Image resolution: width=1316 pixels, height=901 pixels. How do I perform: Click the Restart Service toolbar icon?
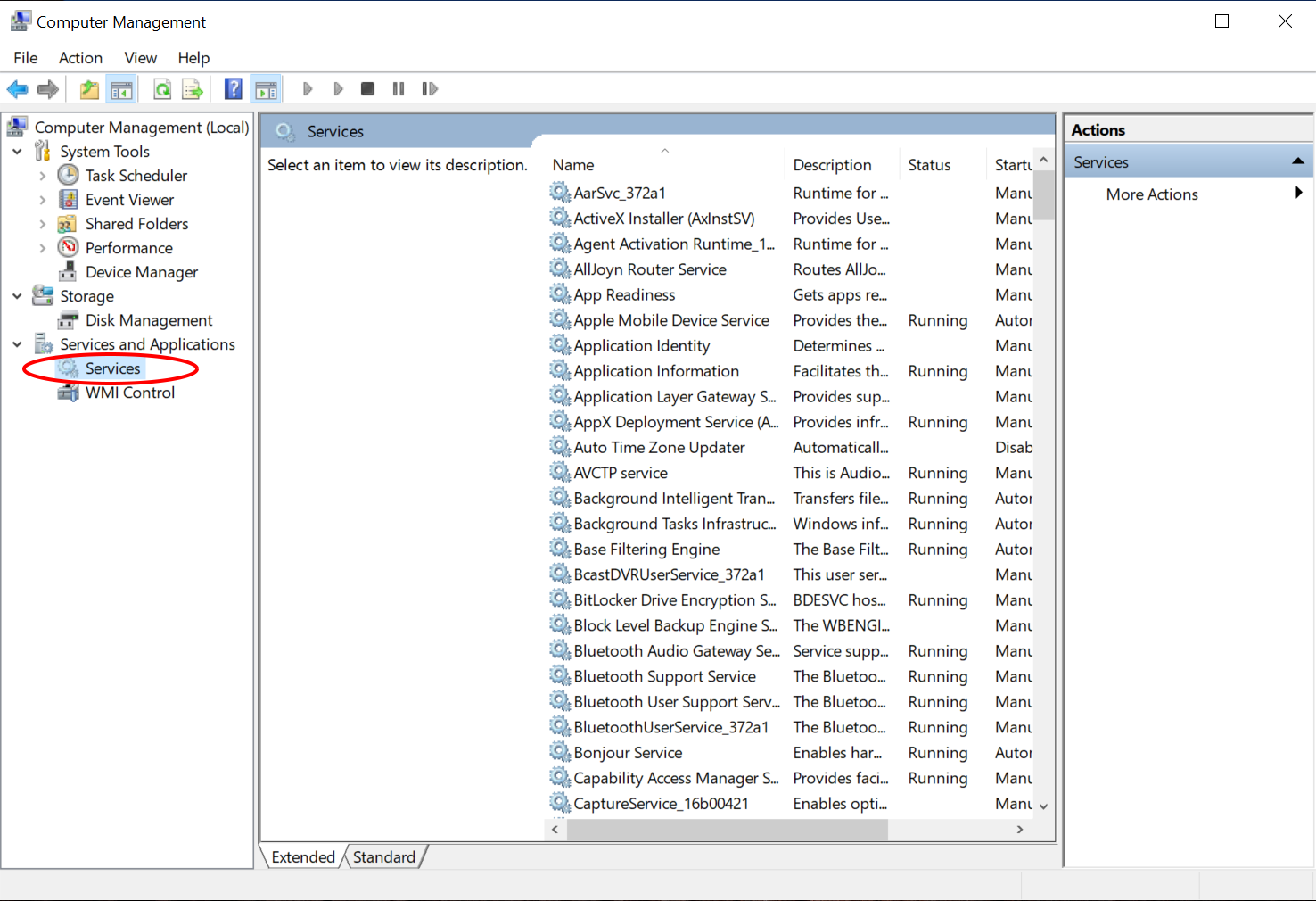430,89
